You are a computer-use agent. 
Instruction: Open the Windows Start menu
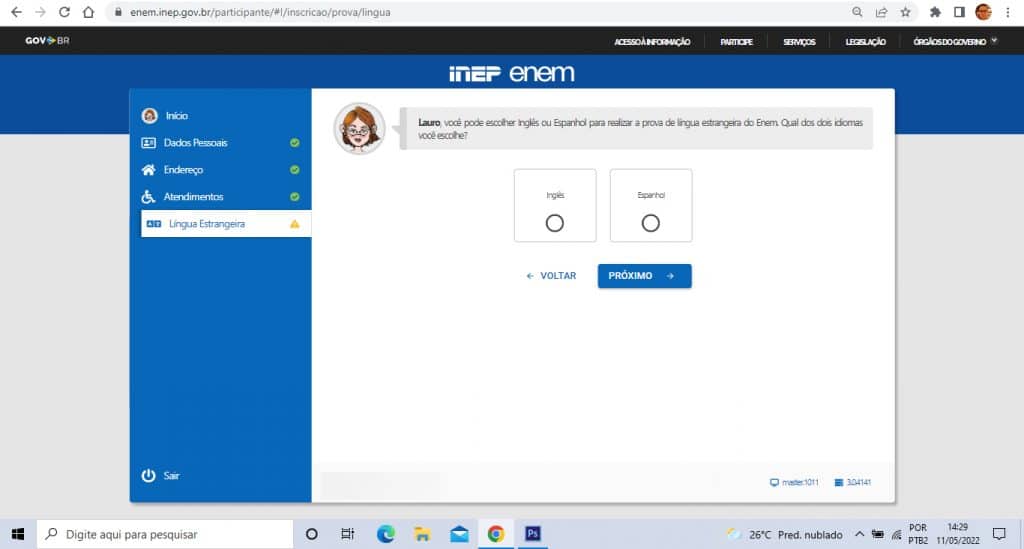(x=18, y=534)
